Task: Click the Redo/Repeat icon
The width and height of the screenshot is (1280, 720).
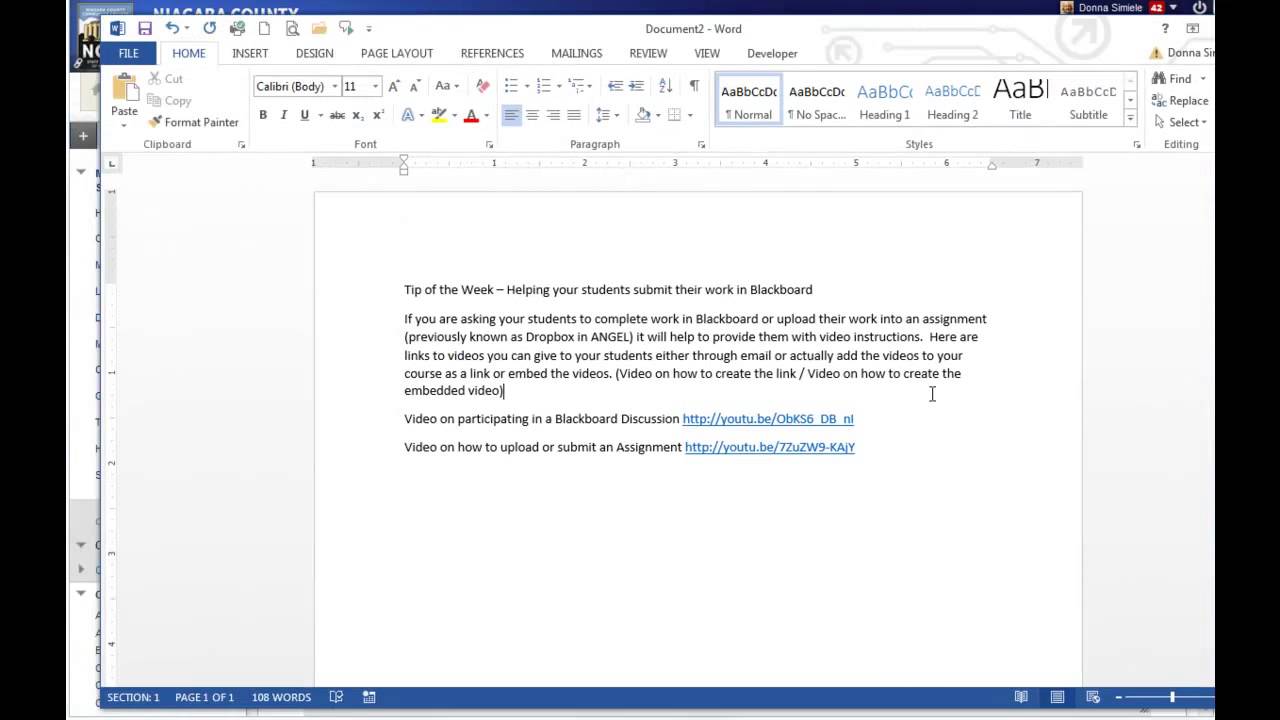Action: [x=209, y=28]
